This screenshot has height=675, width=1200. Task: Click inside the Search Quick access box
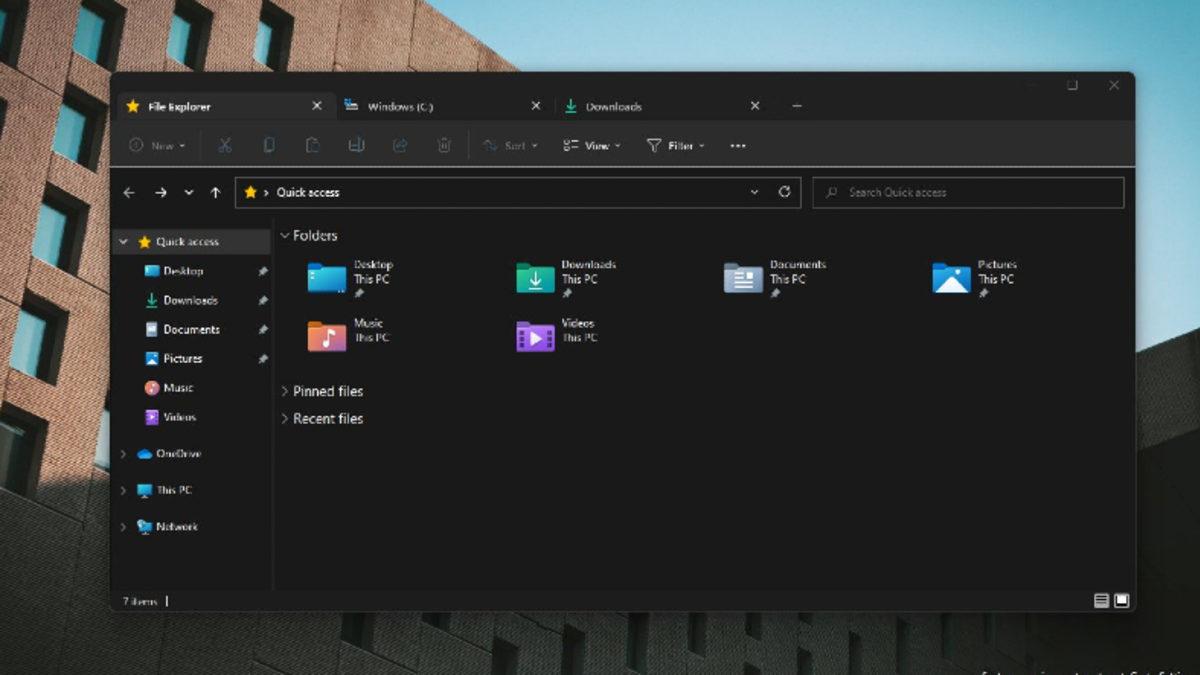967,192
